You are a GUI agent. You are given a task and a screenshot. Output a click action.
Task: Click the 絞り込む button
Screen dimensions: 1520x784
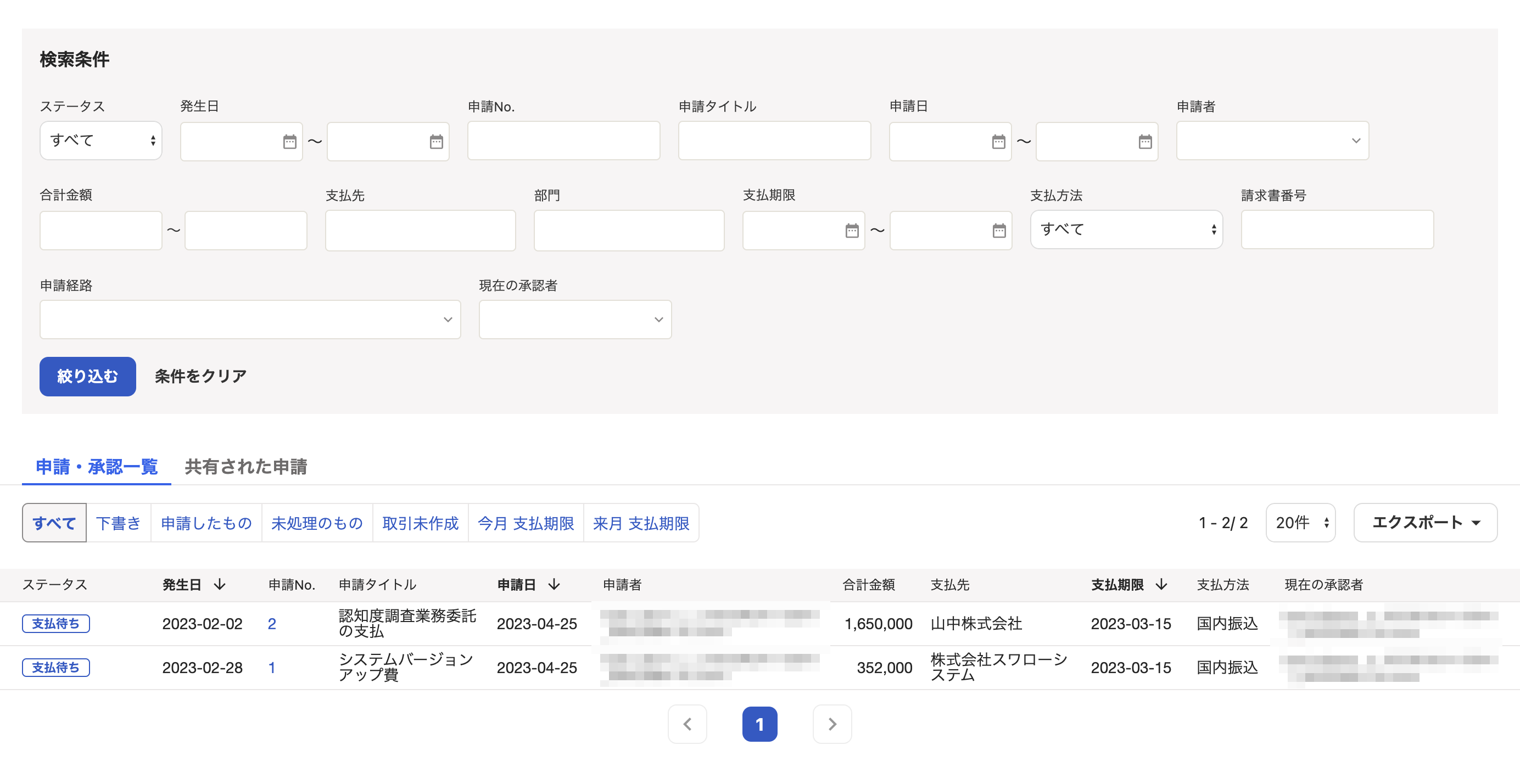tap(88, 377)
